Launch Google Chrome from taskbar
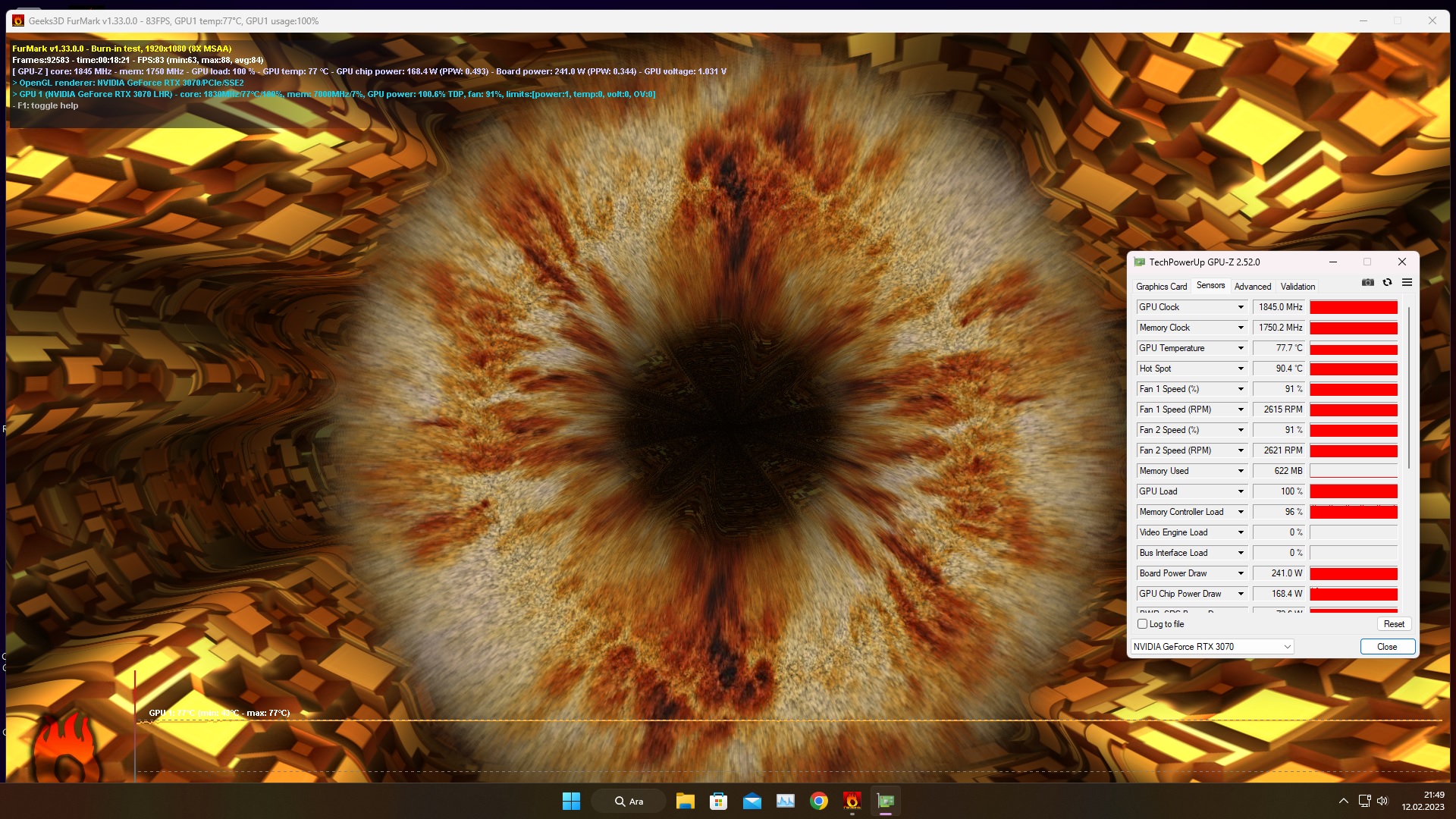Screen dimensions: 1456x819 [818, 801]
